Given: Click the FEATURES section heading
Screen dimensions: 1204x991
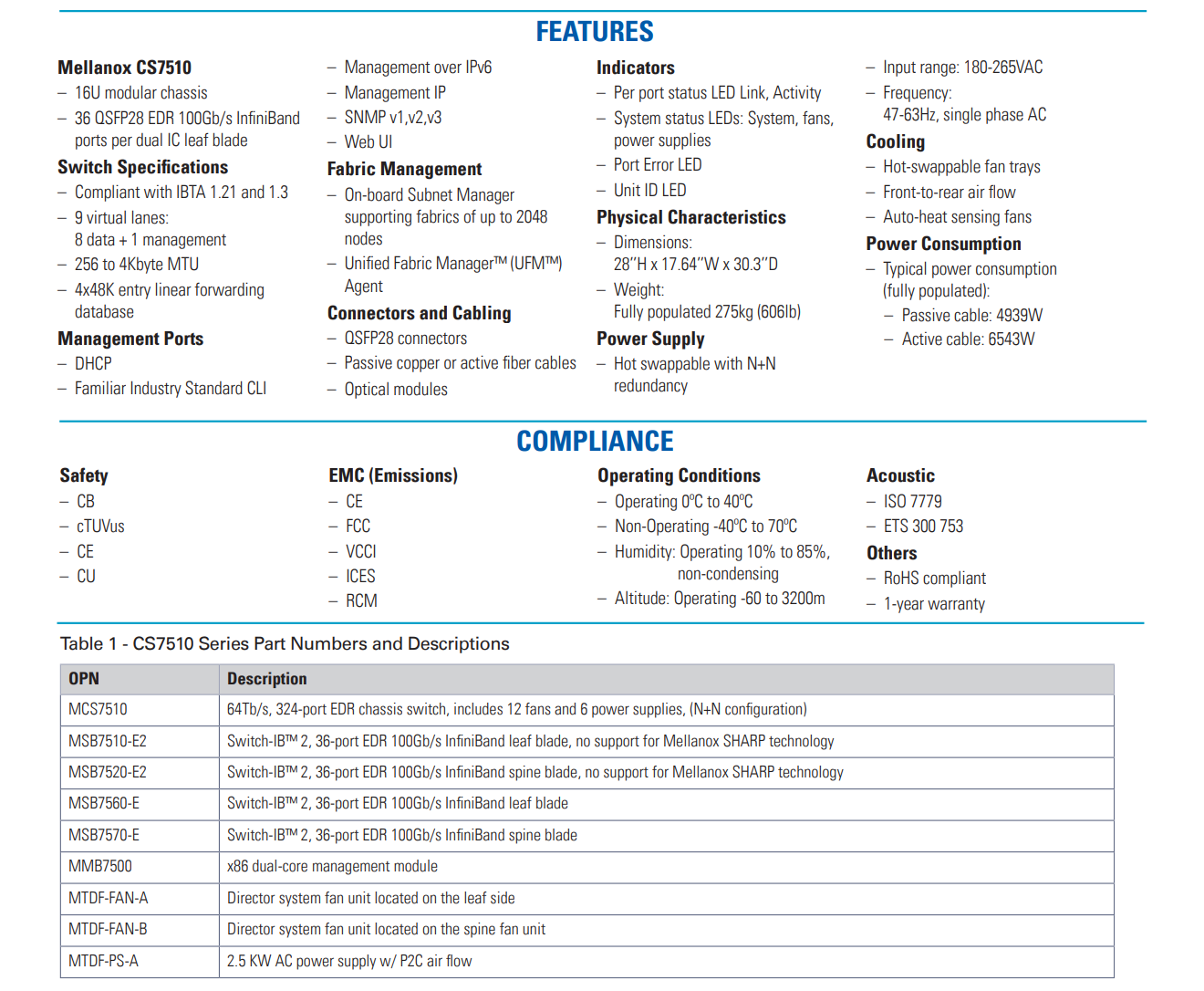Looking at the screenshot, I should 594,32.
